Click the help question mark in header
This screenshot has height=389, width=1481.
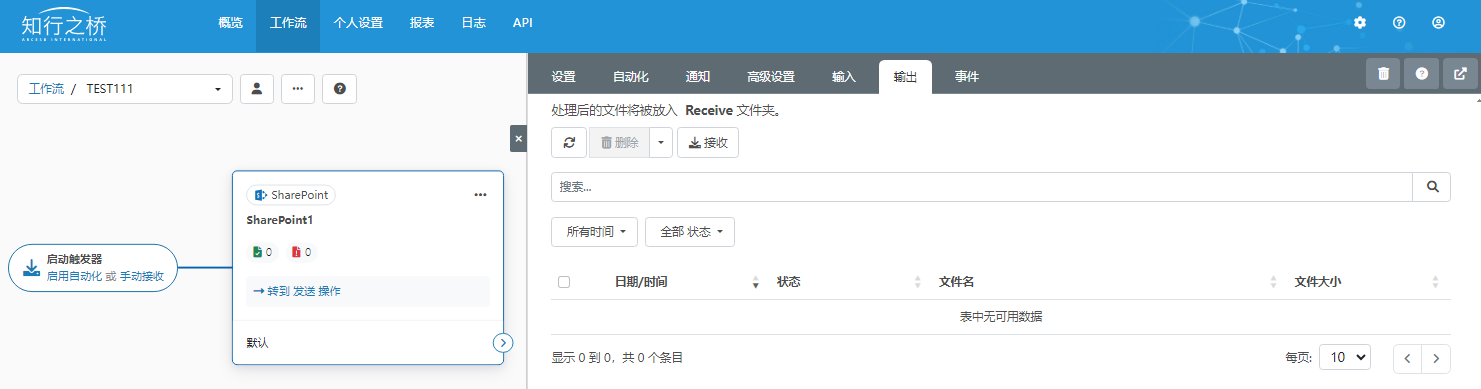pos(1399,22)
